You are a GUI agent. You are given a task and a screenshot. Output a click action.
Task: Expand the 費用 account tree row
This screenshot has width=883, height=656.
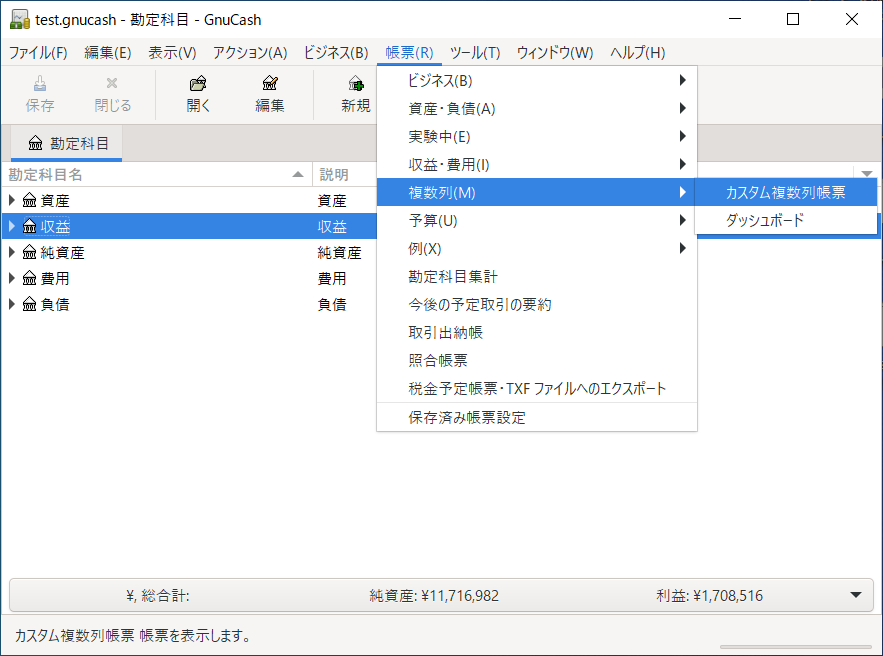point(11,278)
